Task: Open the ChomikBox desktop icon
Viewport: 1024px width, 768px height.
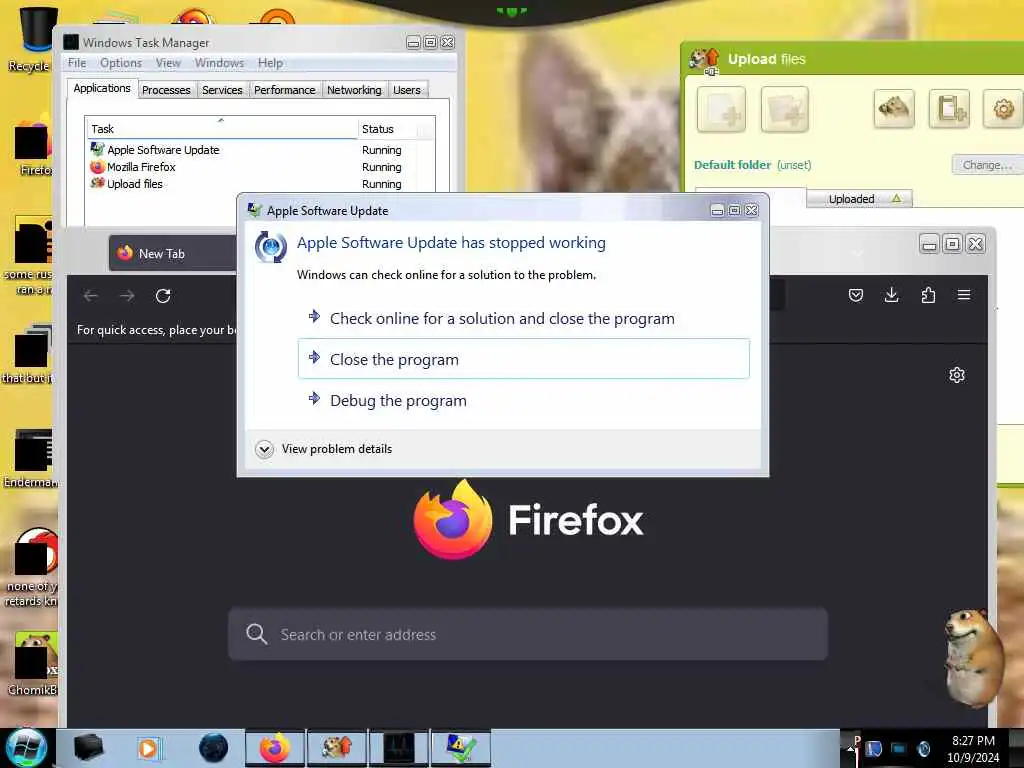Action: pos(33,663)
